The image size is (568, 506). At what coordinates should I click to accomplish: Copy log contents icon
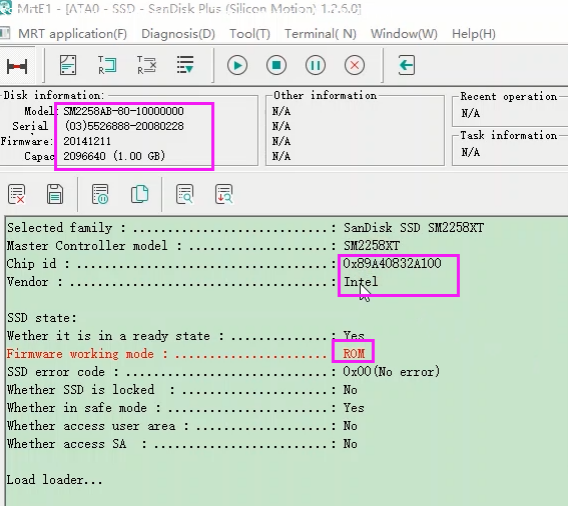pyautogui.click(x=139, y=194)
